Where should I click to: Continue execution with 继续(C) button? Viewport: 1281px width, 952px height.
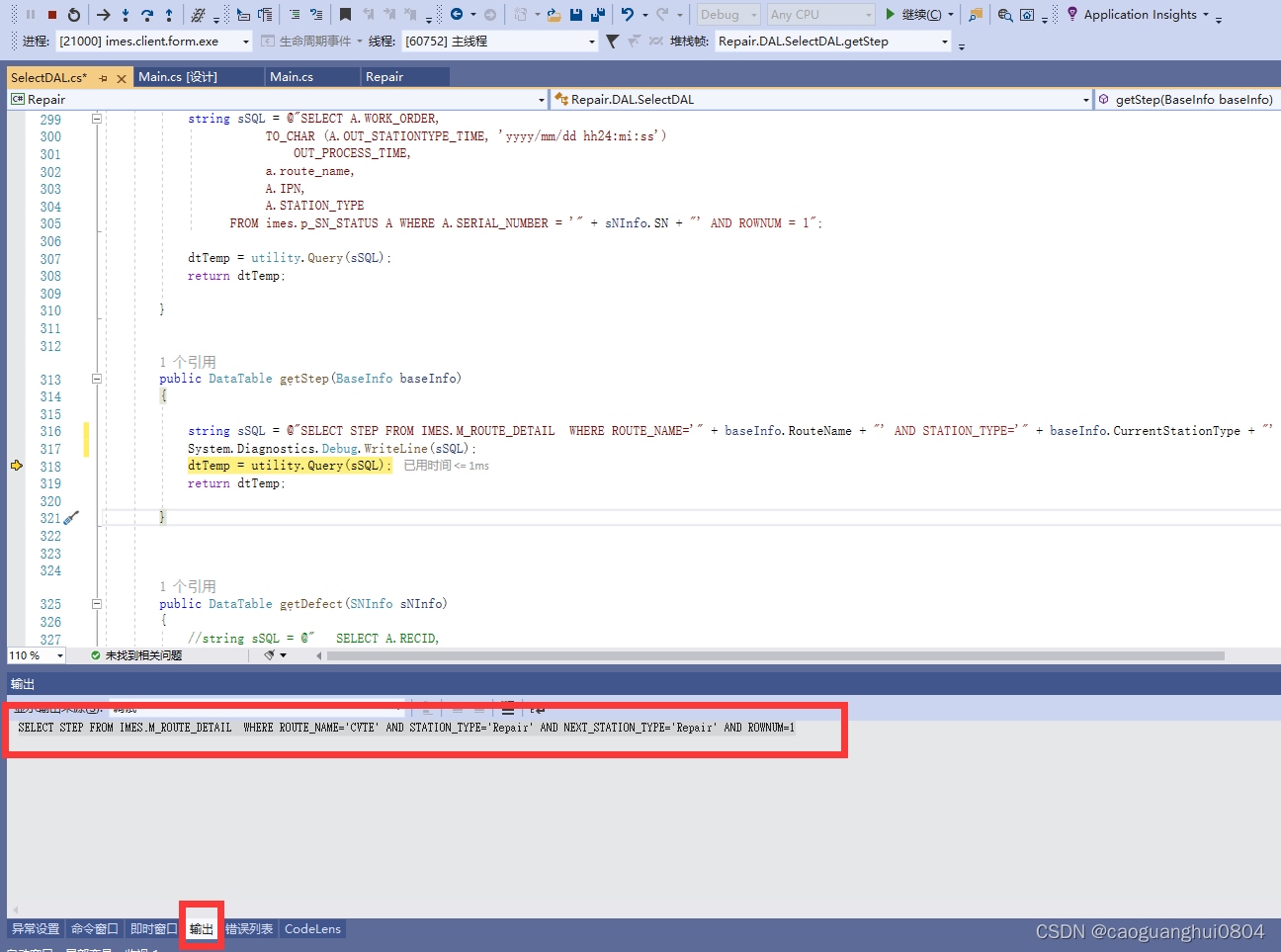click(x=912, y=15)
